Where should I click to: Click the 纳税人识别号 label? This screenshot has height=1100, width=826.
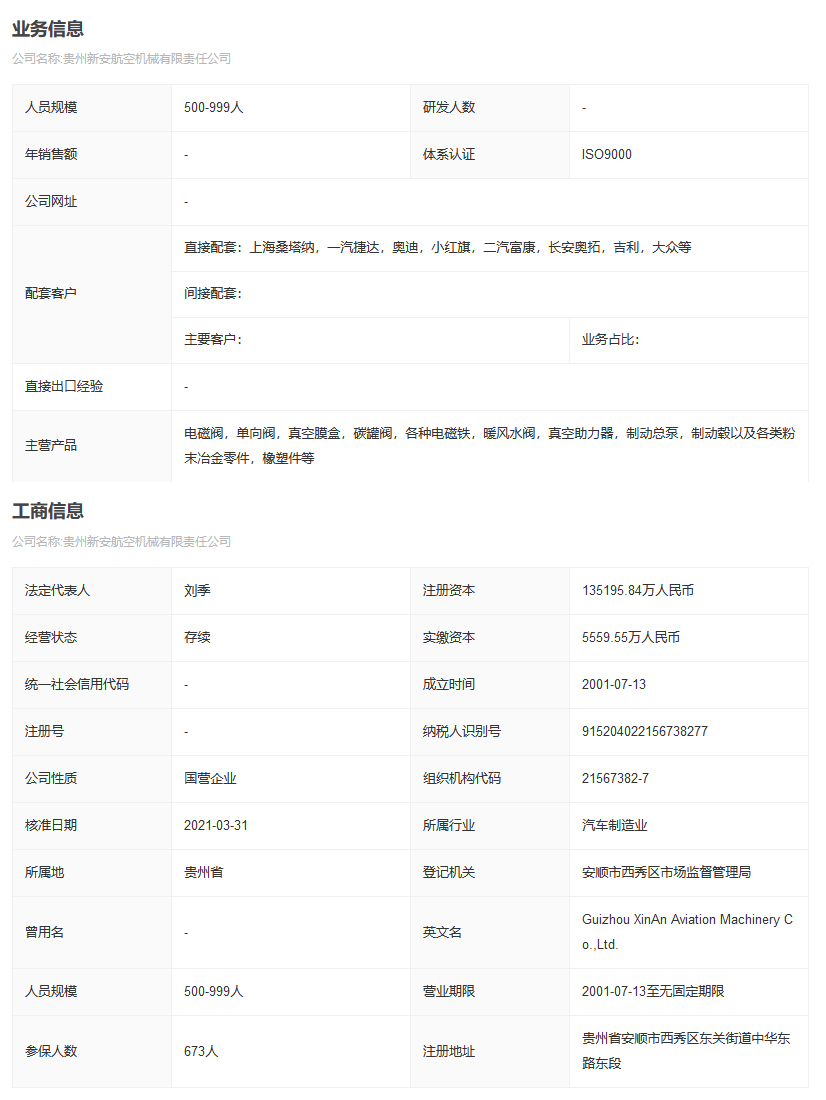(461, 732)
